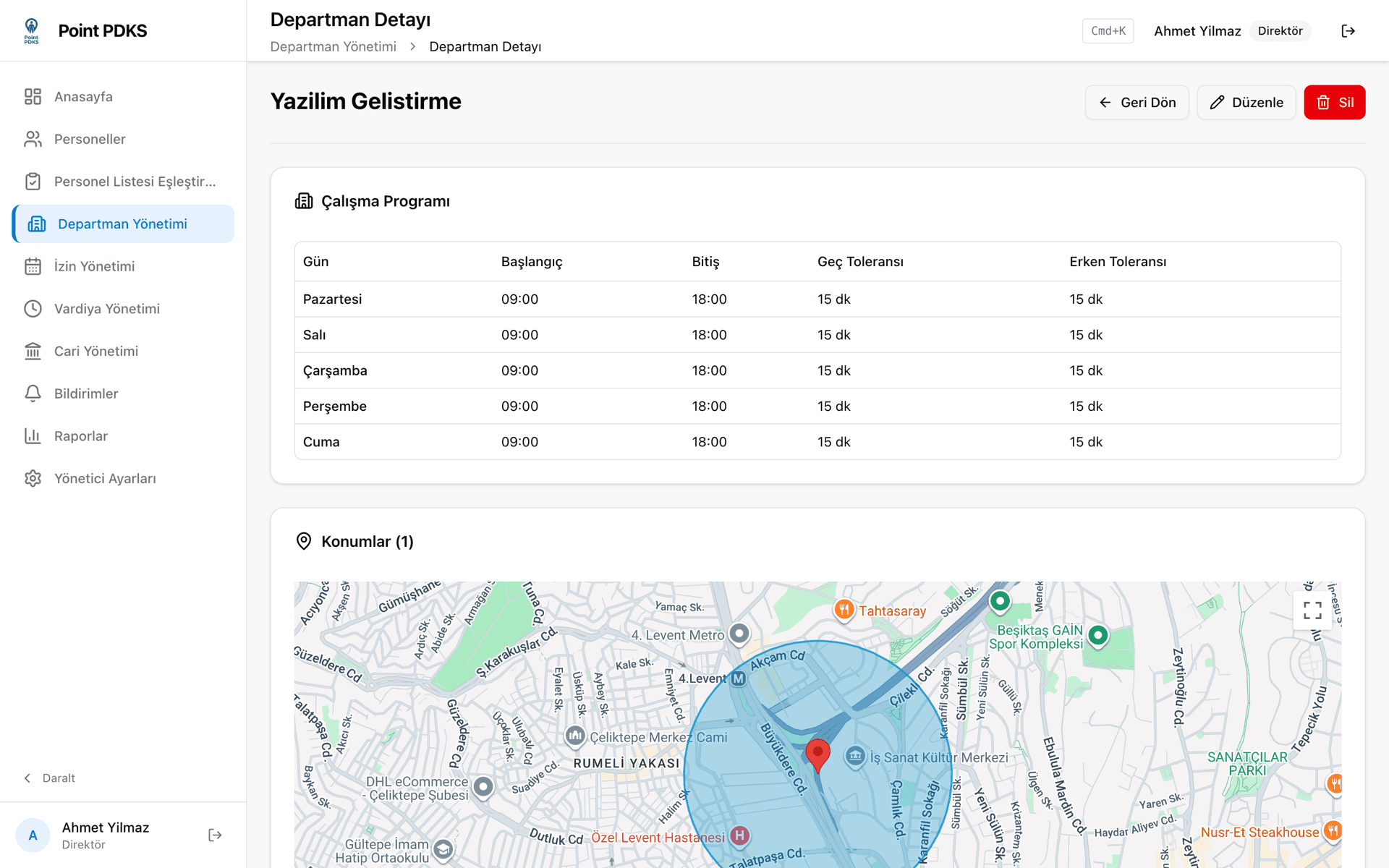Go to İzin Yönetimi
The height and width of the screenshot is (868, 1389).
click(123, 266)
